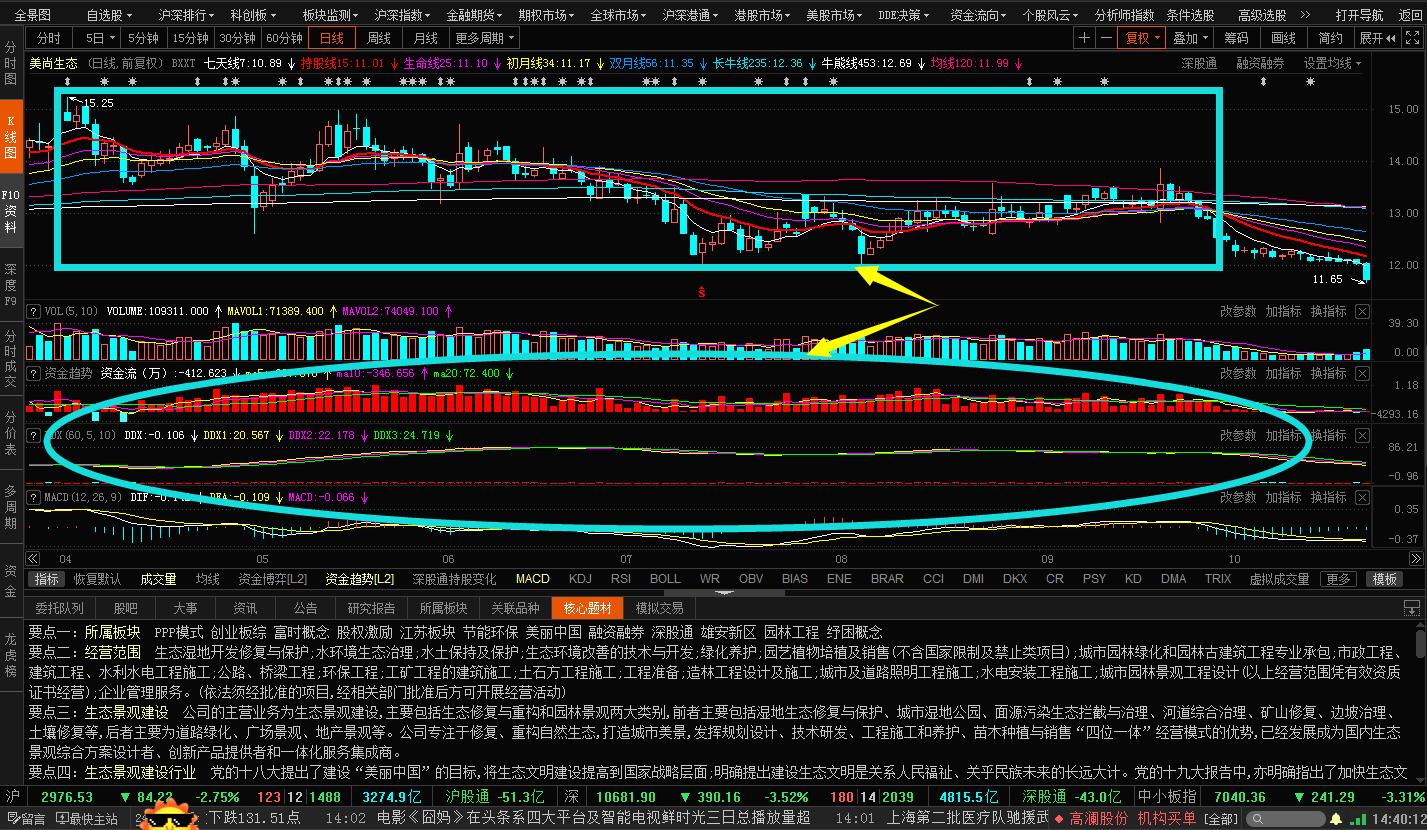Click 加指标 in the DDX panel

[x=1284, y=435]
